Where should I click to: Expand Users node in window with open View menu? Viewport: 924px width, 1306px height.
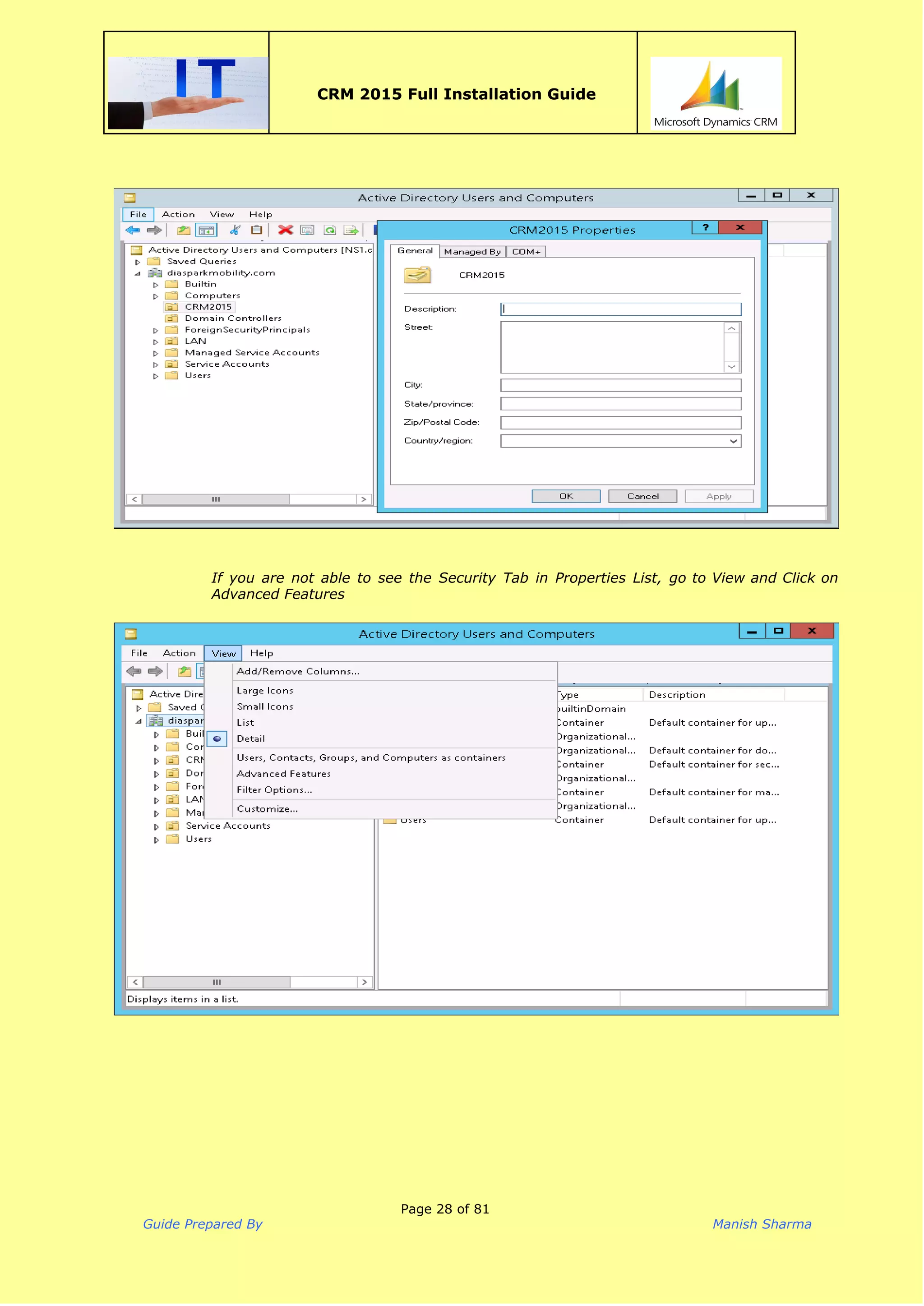tap(157, 840)
